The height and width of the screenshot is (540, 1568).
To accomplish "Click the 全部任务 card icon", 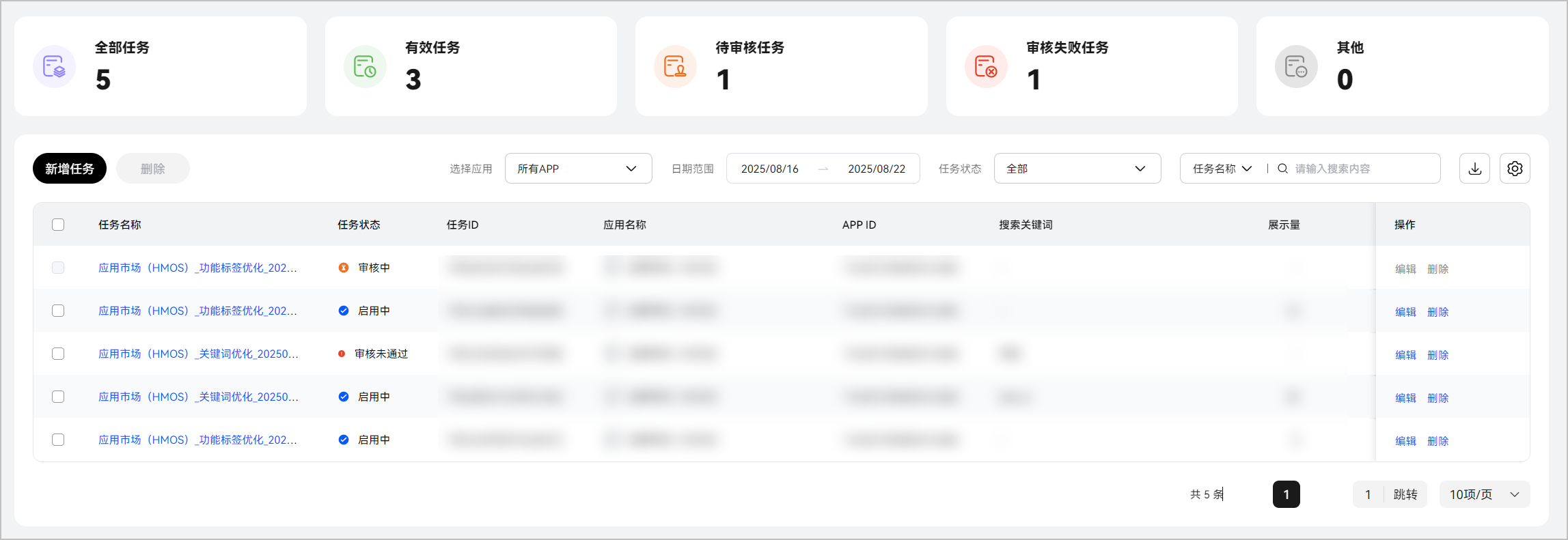I will click(54, 67).
